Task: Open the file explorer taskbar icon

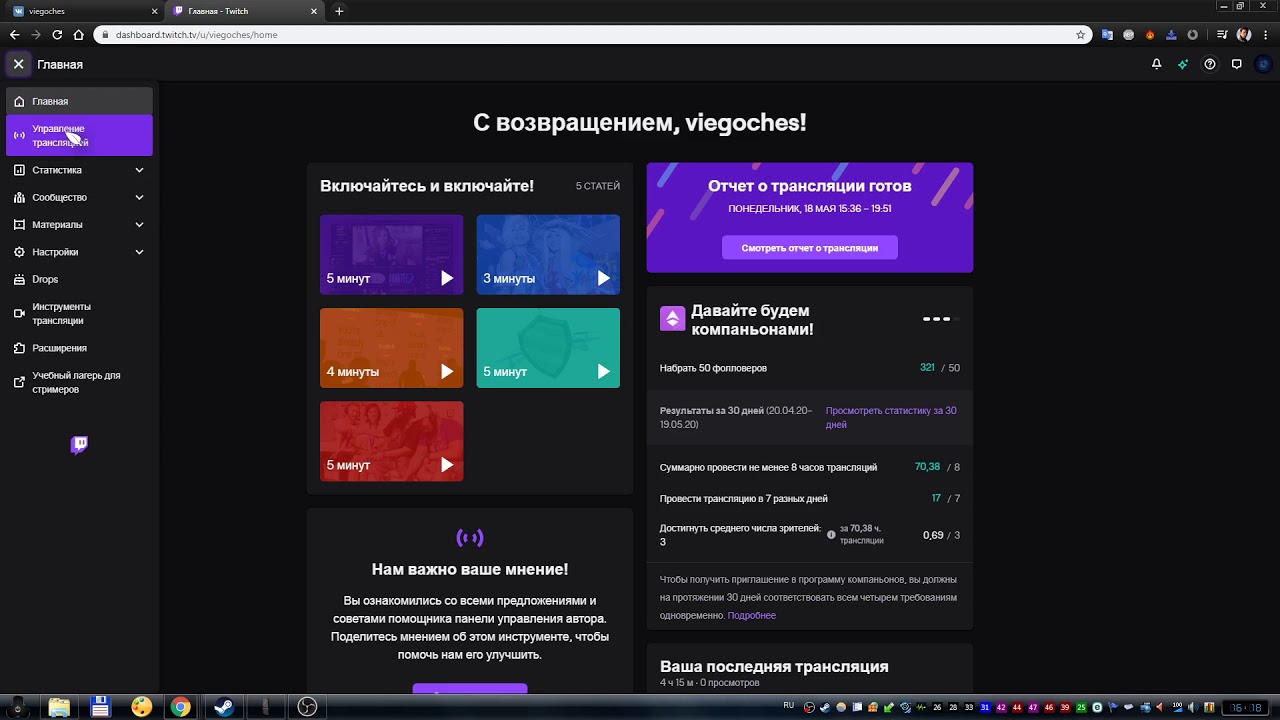Action: tap(59, 708)
